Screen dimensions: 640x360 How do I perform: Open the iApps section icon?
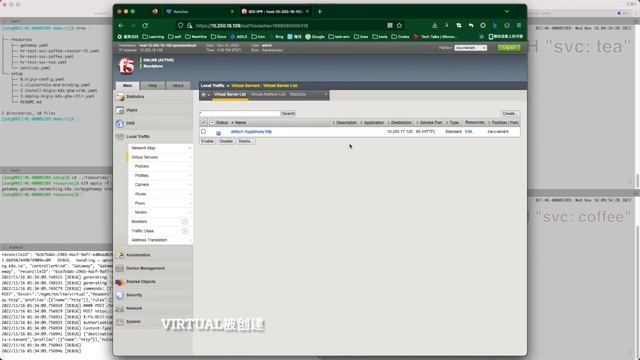pyautogui.click(x=120, y=110)
